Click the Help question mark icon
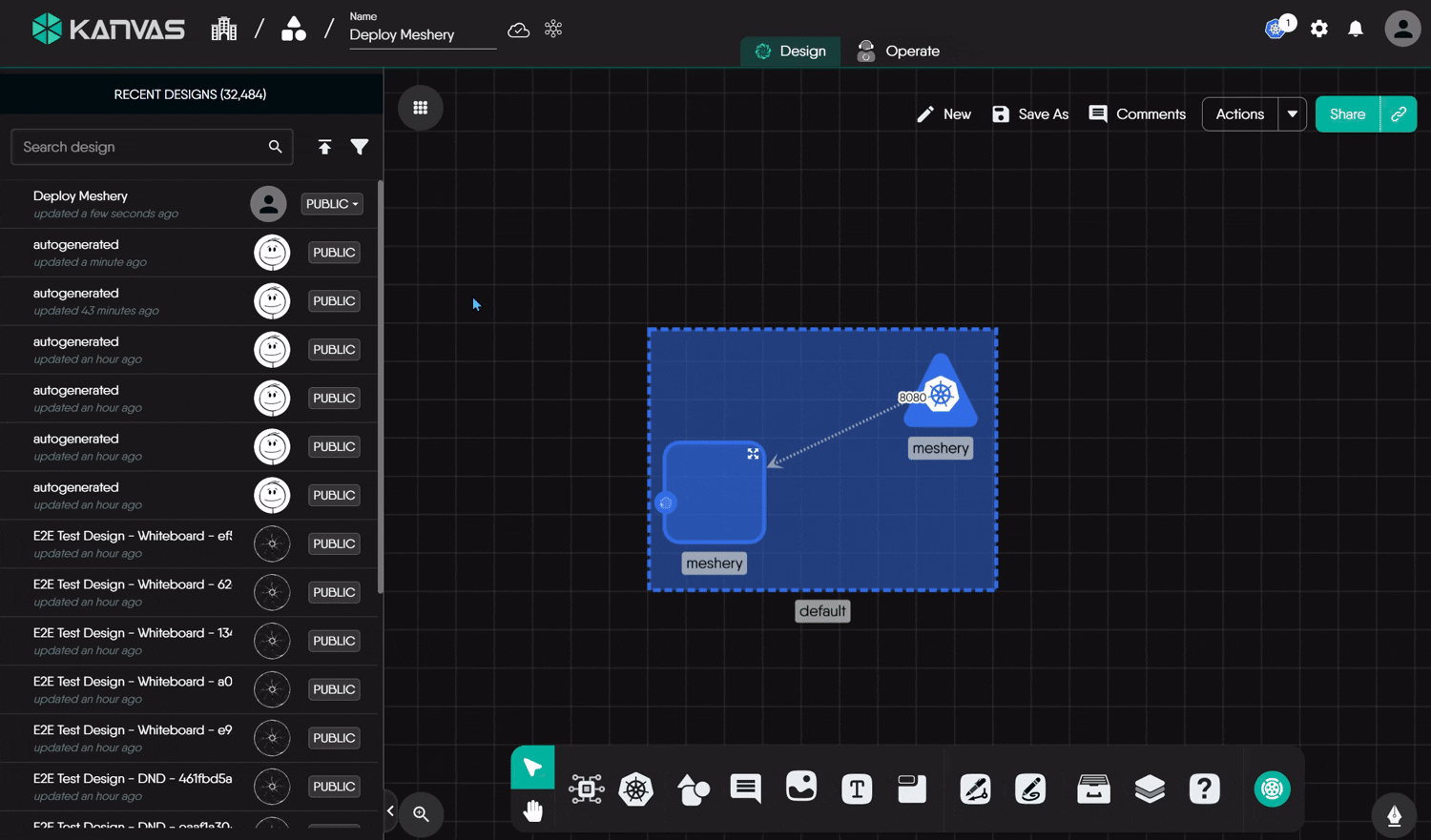 [x=1205, y=789]
